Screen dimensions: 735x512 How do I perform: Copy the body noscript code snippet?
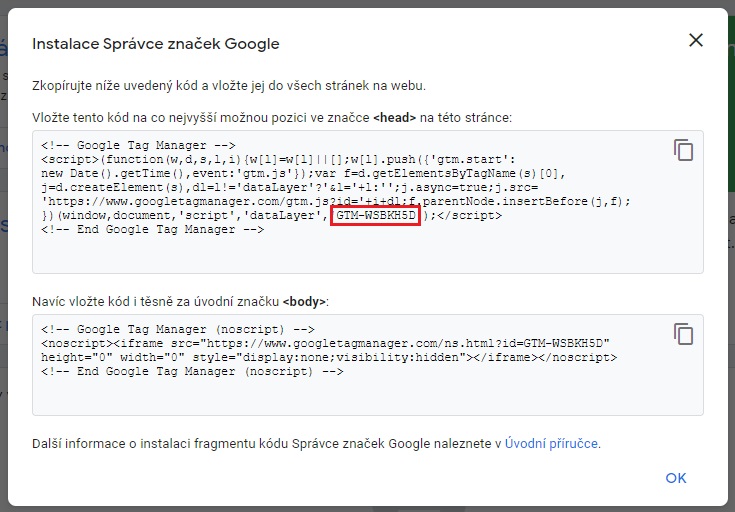pyautogui.click(x=683, y=334)
